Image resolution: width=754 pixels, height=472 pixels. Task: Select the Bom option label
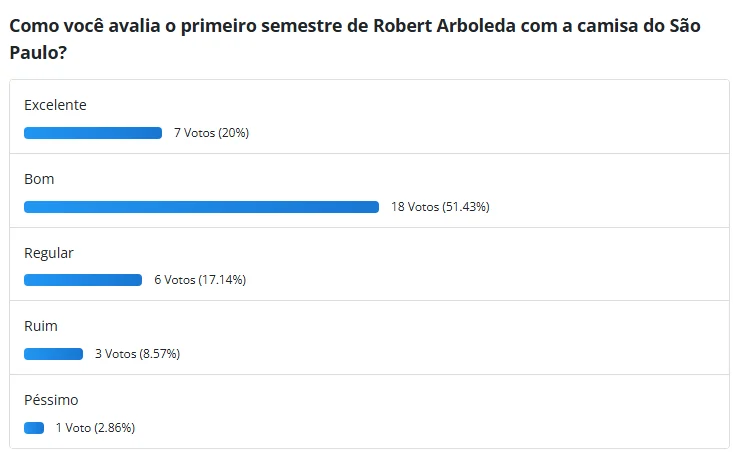click(x=39, y=179)
